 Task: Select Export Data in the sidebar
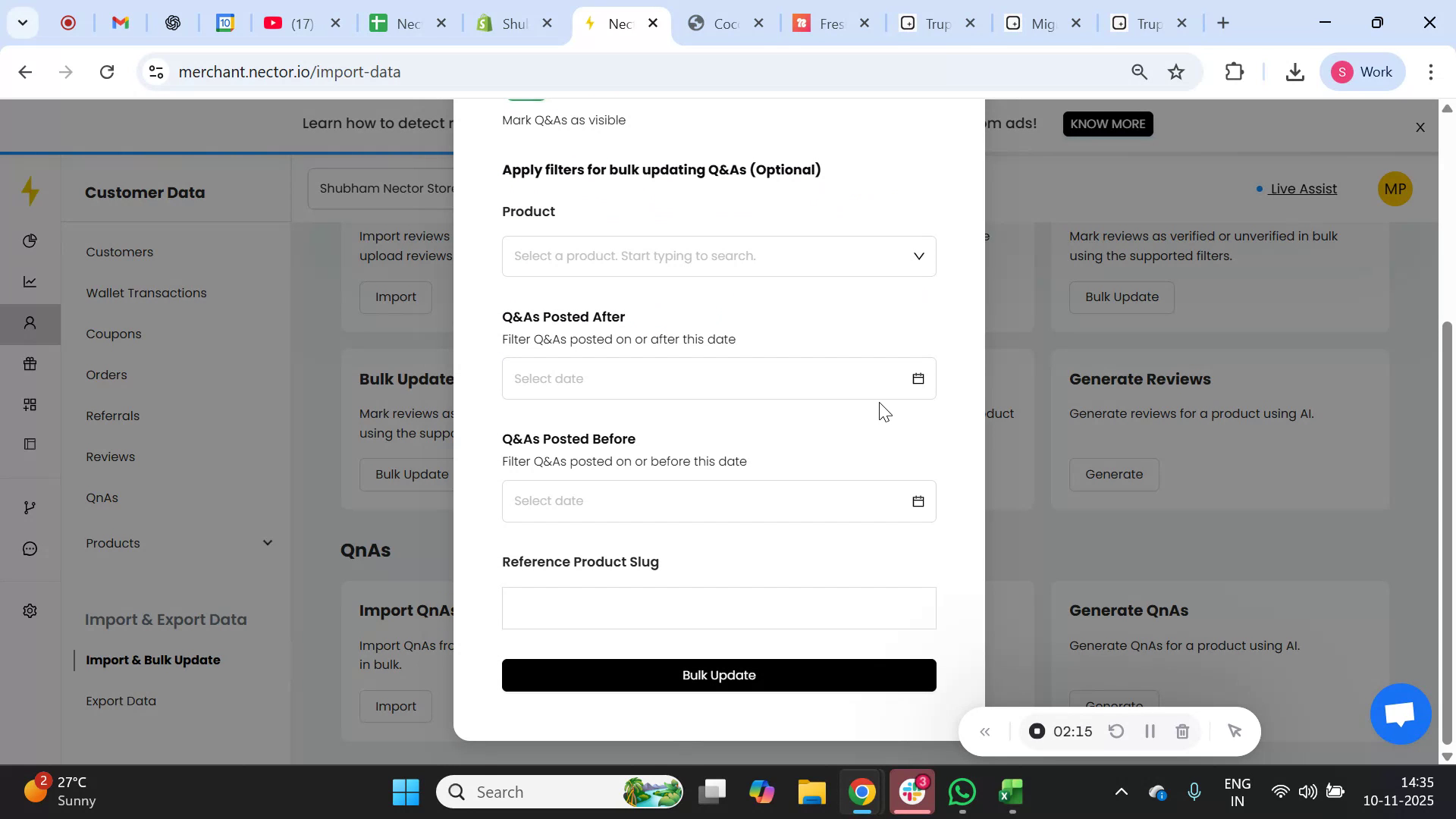point(121,701)
